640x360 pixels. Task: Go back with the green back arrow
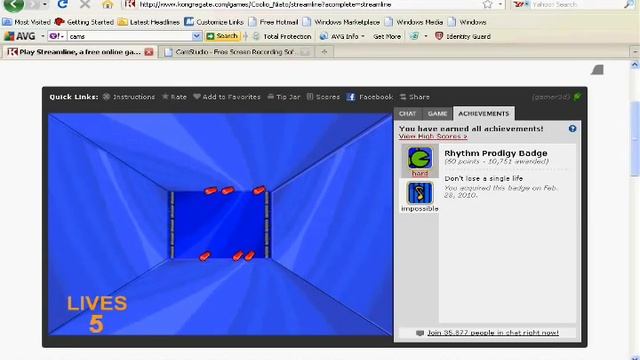[13, 5]
